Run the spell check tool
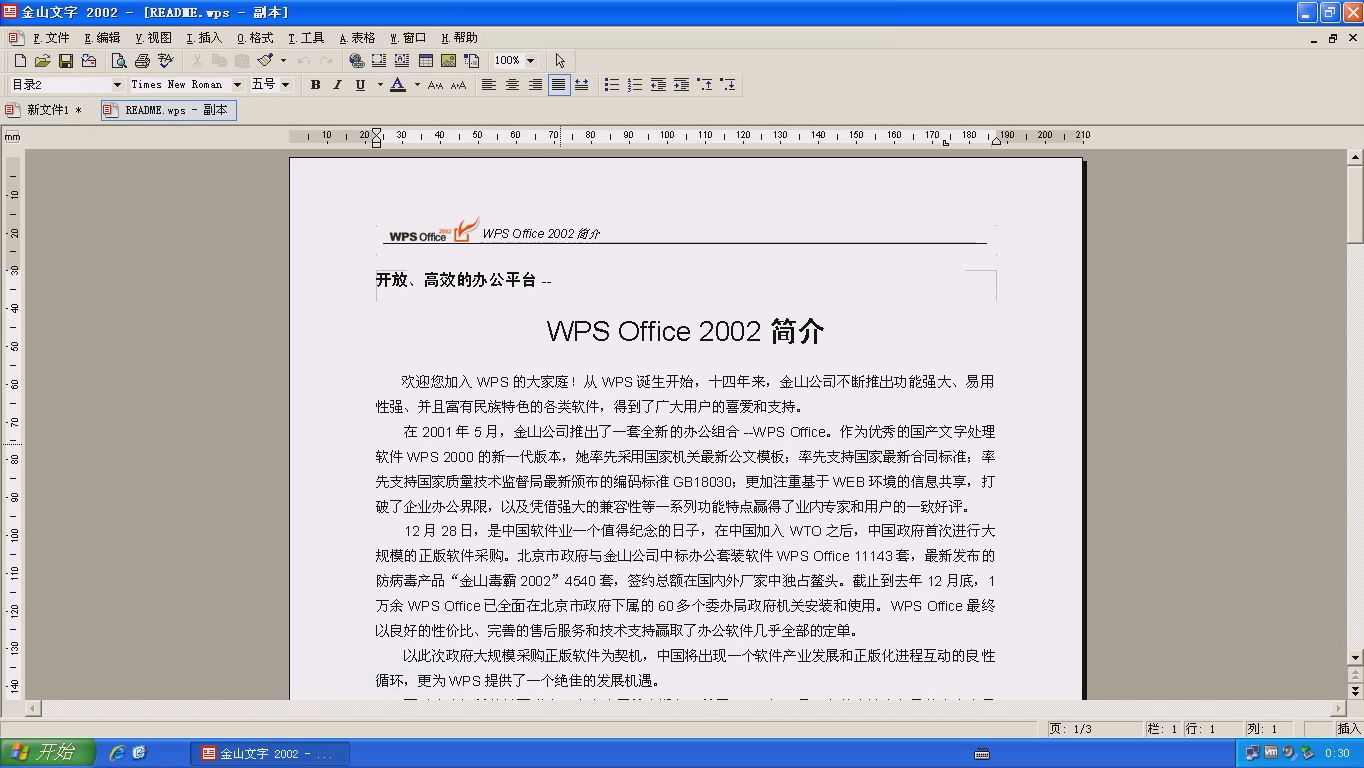1364x768 pixels. [x=165, y=61]
